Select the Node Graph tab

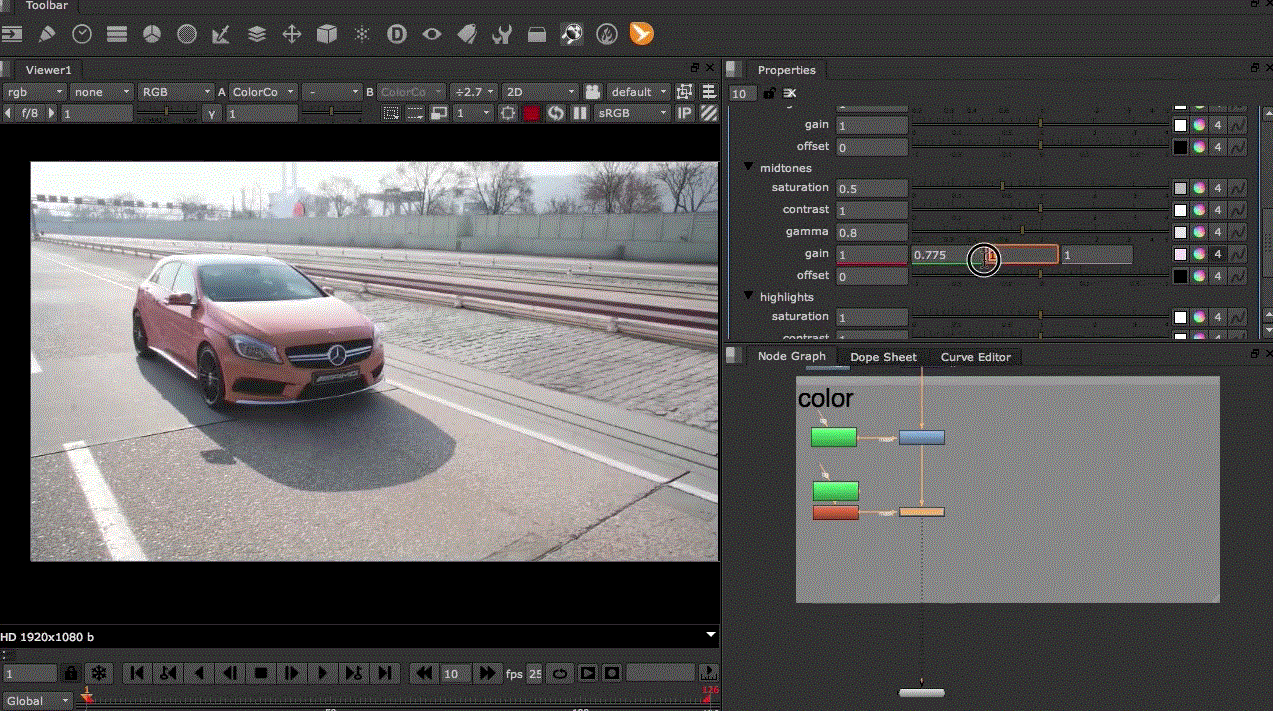[791, 356]
